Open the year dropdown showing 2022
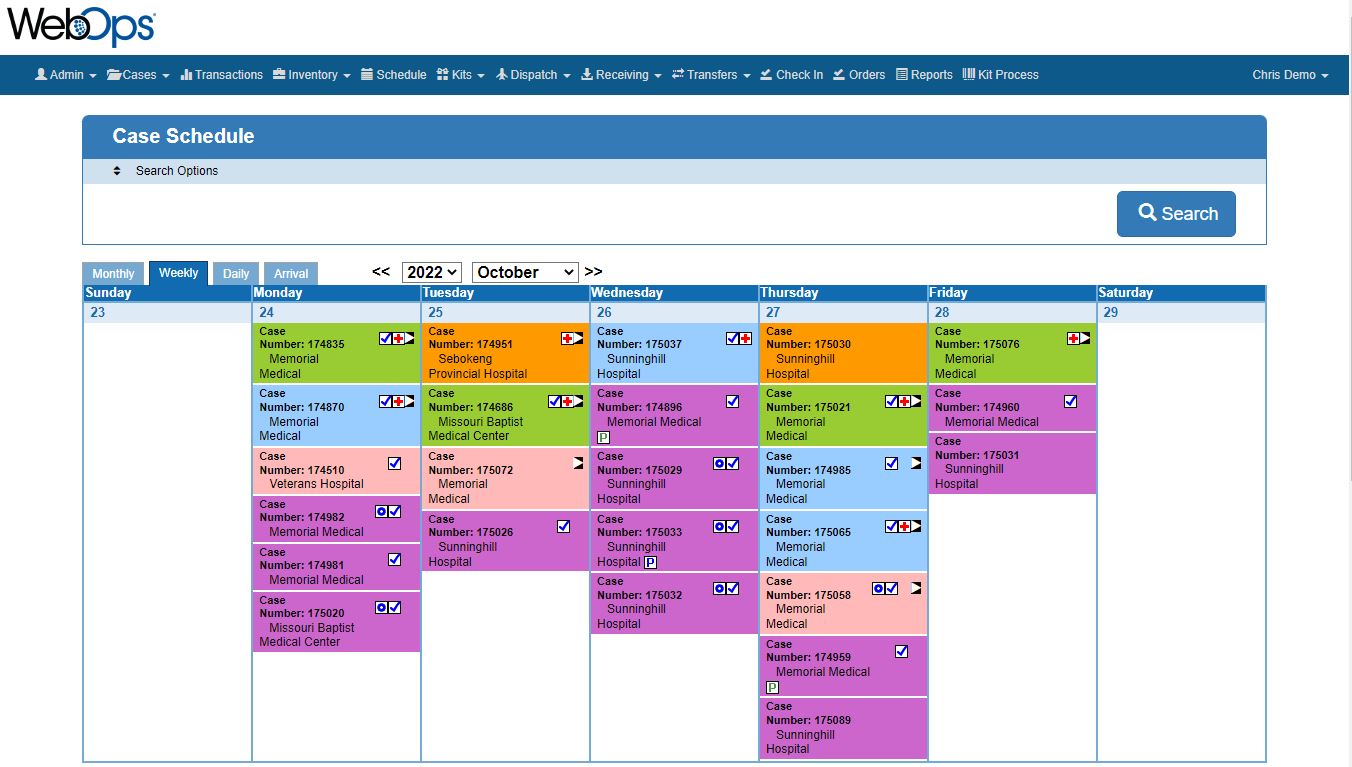1352x767 pixels. click(x=431, y=272)
